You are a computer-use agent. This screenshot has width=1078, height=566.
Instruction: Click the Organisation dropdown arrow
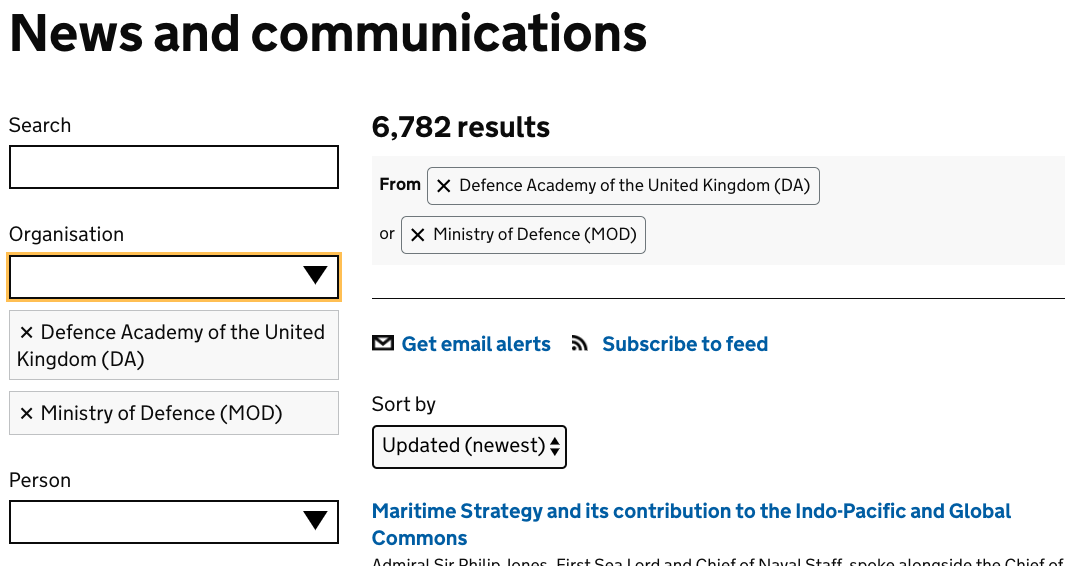click(315, 276)
